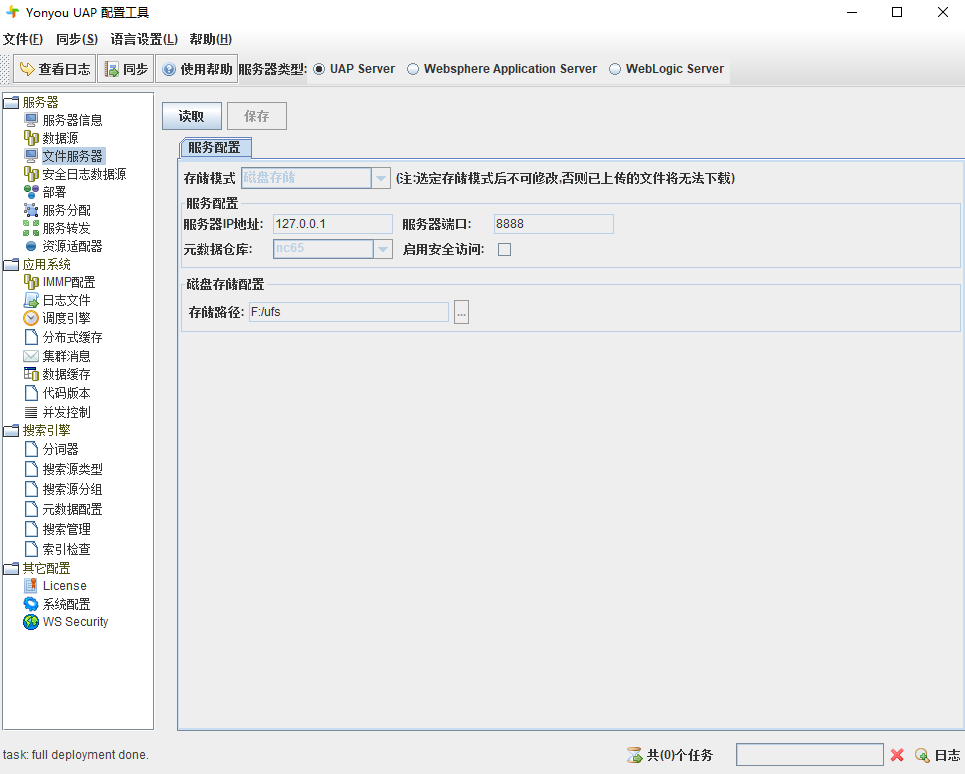The width and height of the screenshot is (965, 774).
Task: Select Websphere Application Server radio option
Action: pyautogui.click(x=413, y=69)
